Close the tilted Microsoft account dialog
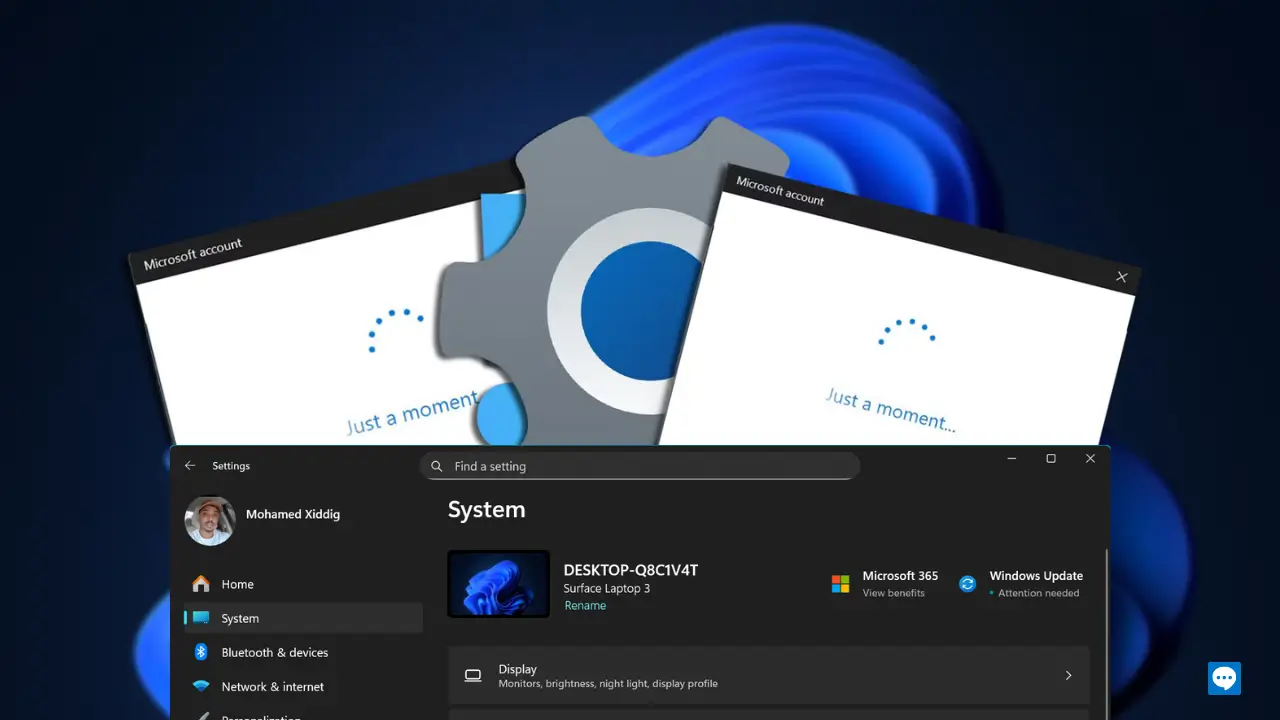This screenshot has height=720, width=1280. (x=1121, y=277)
